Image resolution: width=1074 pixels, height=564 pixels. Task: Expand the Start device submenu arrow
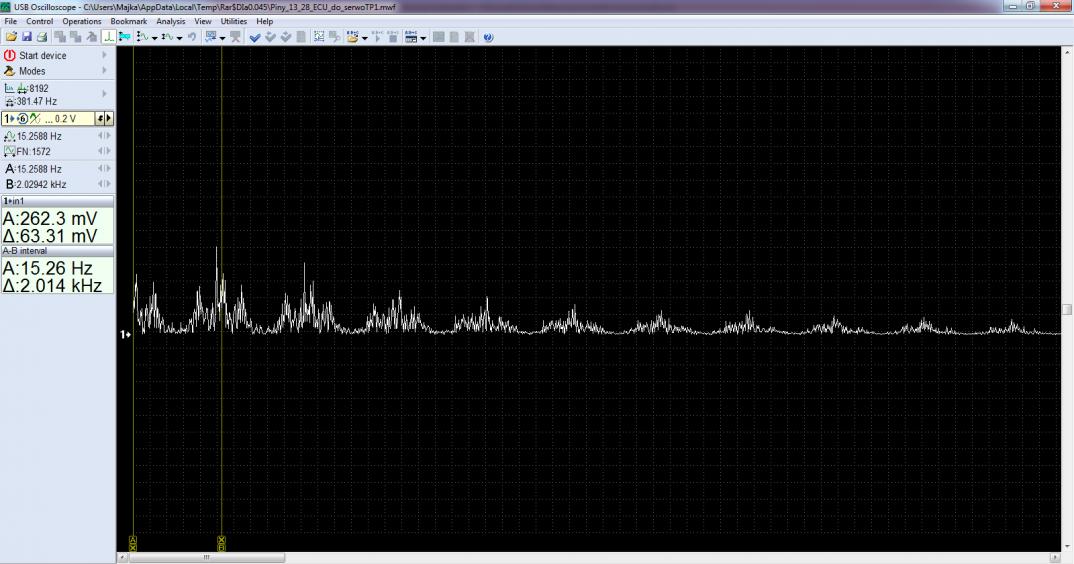104,56
